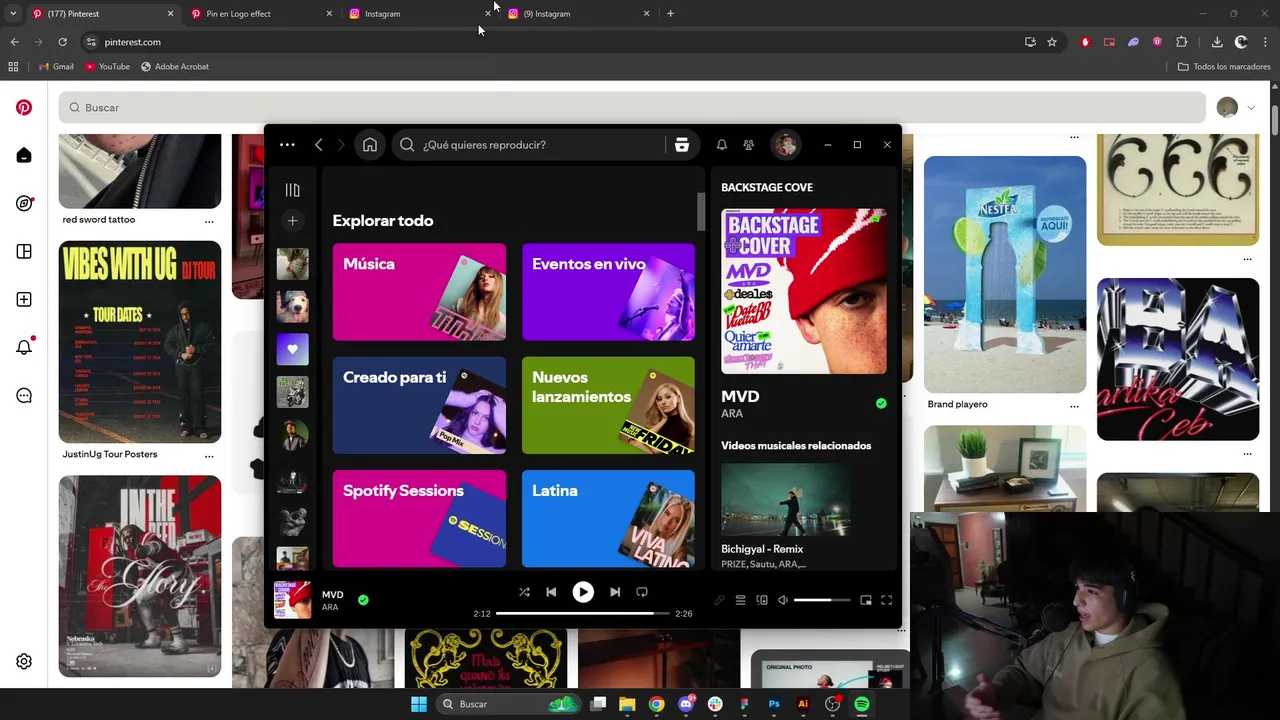1280x720 pixels.
Task: Open Bichigyal - Remix music video thumbnail
Action: coord(786,499)
